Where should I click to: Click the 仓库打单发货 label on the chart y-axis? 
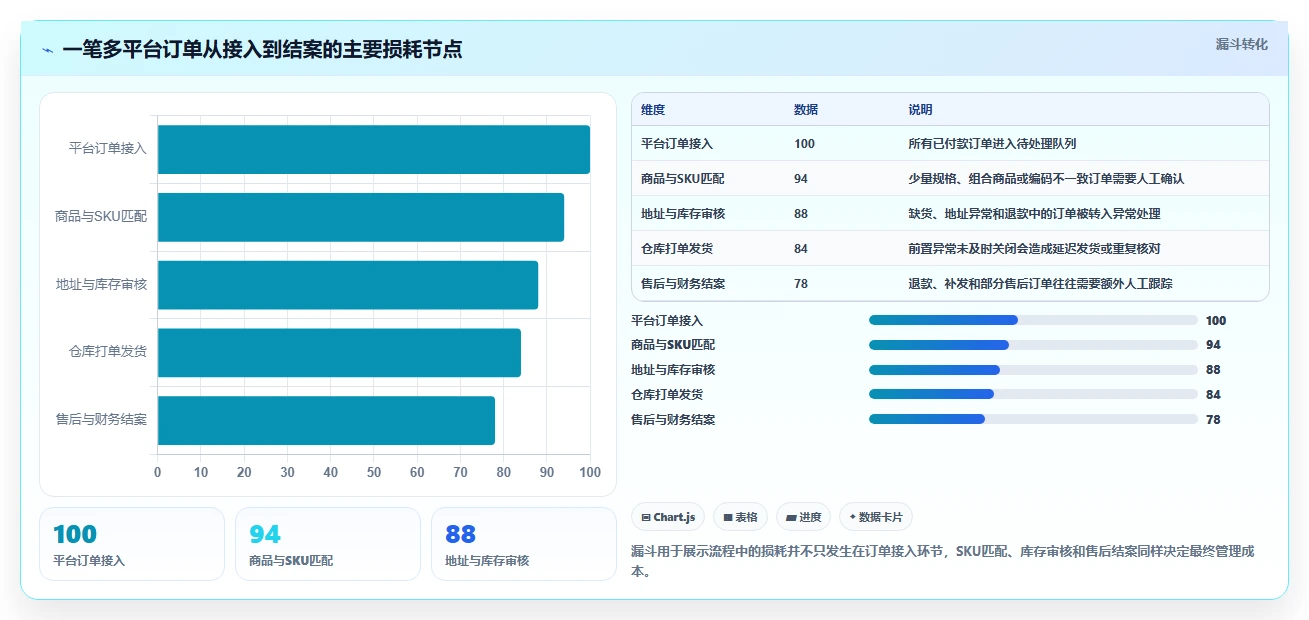[108, 352]
